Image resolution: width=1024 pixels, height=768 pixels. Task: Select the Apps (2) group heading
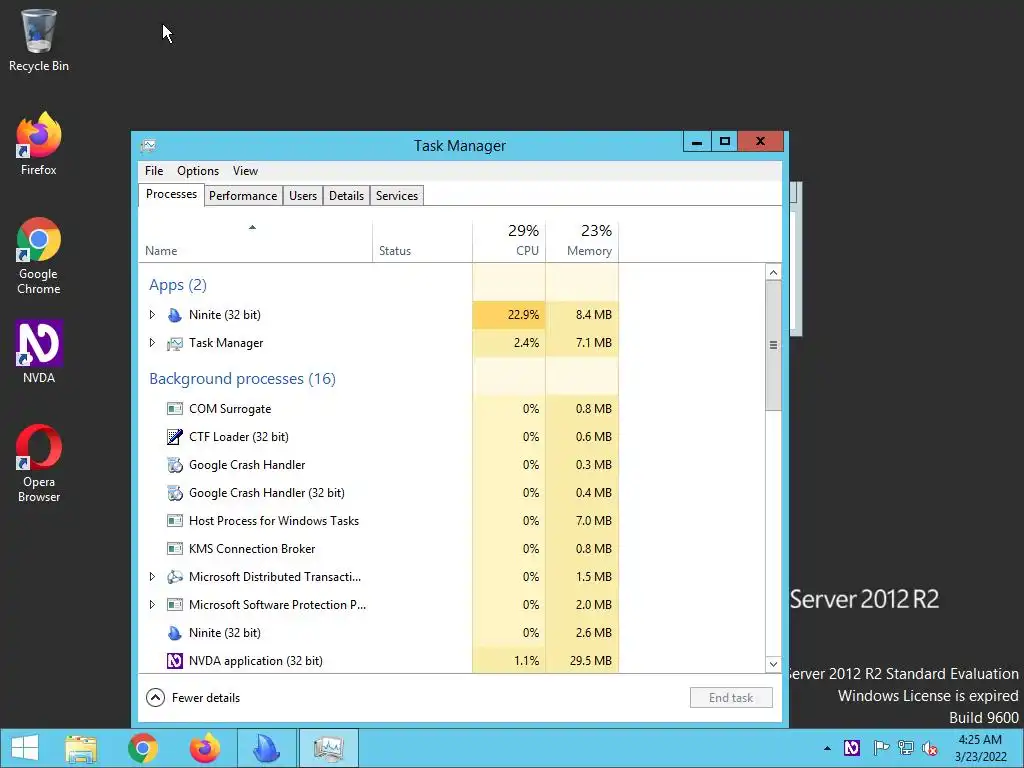click(x=178, y=285)
